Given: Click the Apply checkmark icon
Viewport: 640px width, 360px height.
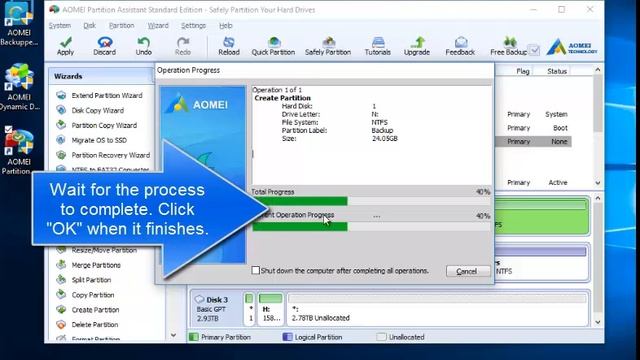Looking at the screenshot, I should tap(65, 42).
